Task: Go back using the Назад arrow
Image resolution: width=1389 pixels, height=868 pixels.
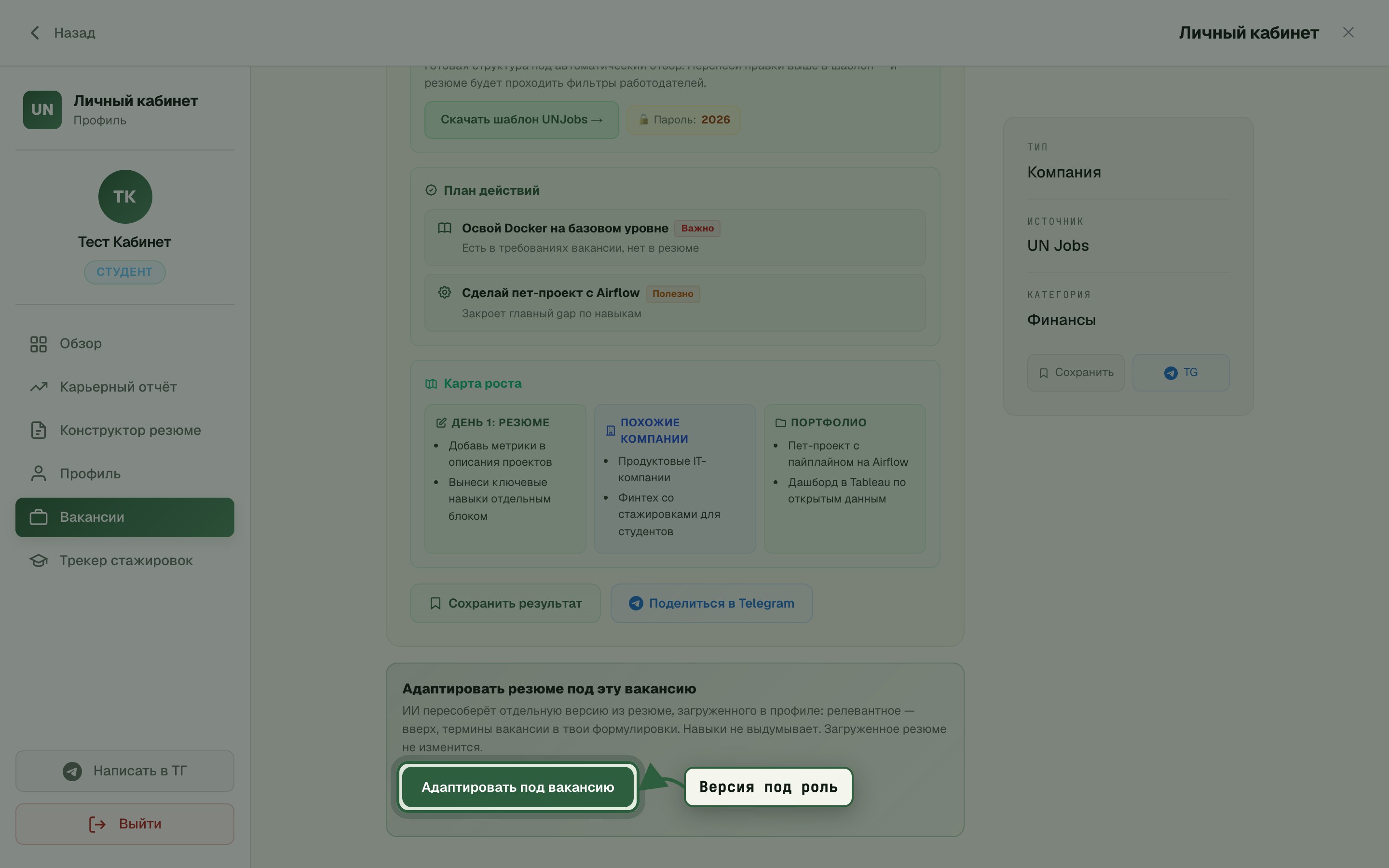Action: tap(62, 33)
